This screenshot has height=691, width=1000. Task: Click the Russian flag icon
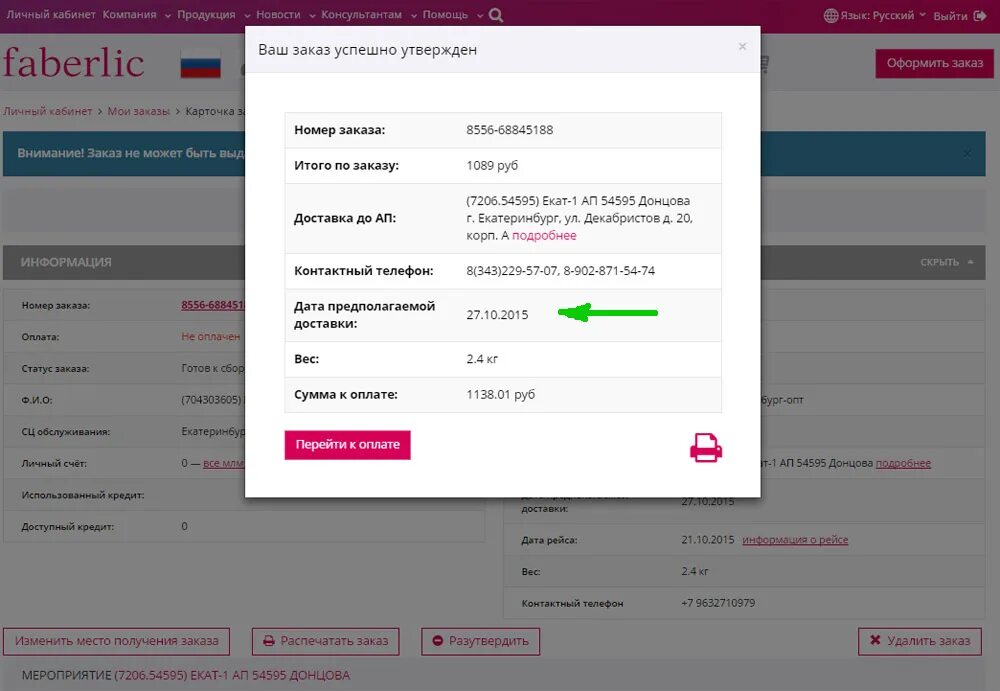200,63
